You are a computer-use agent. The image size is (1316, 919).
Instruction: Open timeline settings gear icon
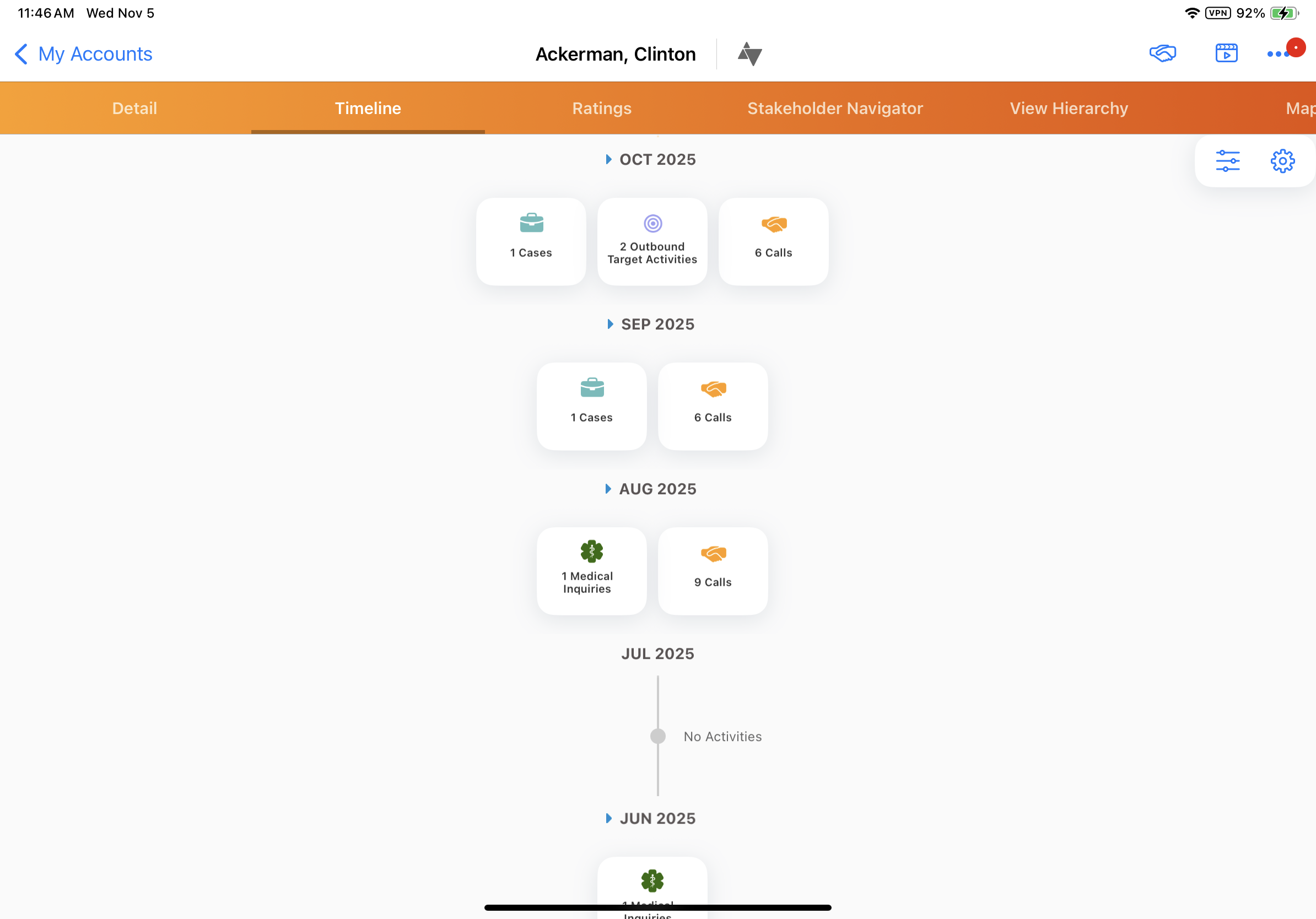point(1282,161)
